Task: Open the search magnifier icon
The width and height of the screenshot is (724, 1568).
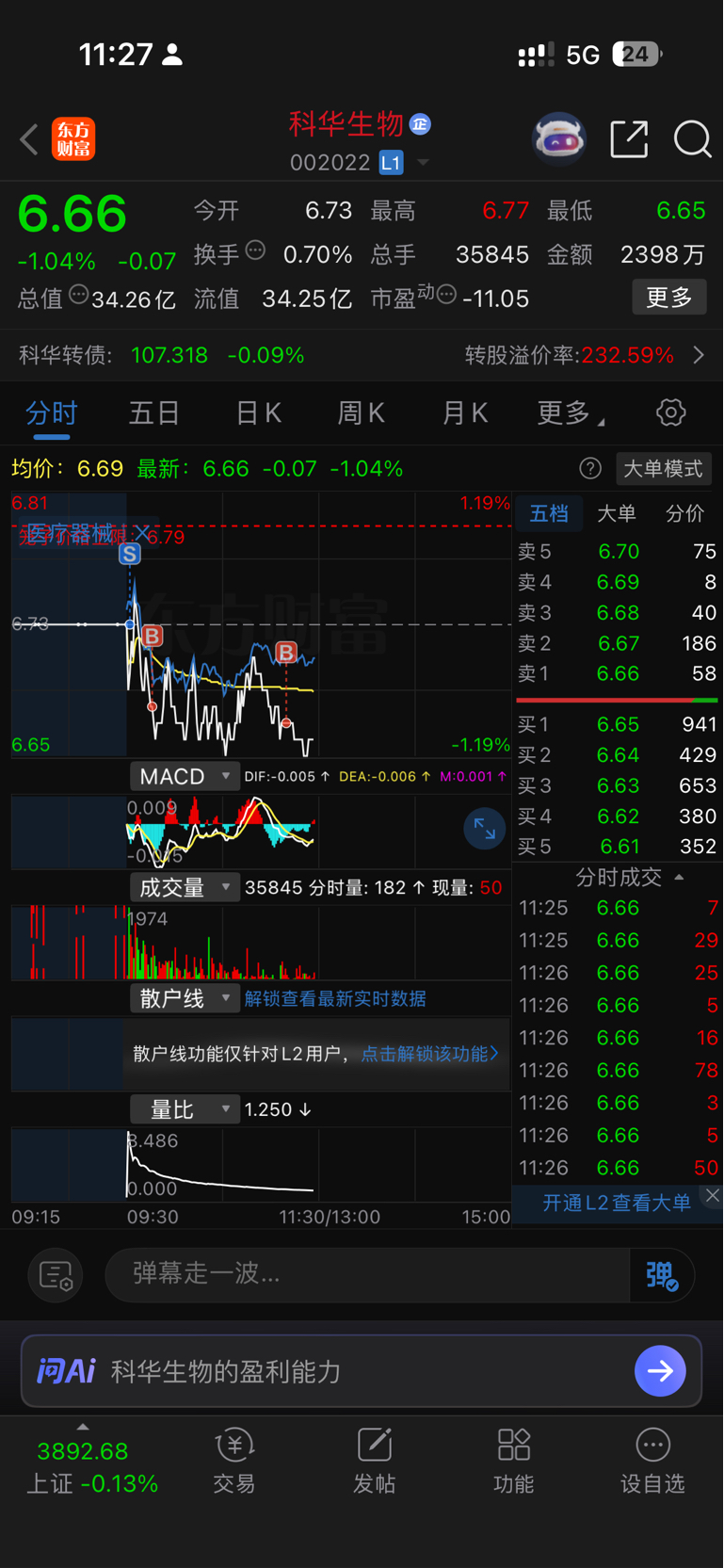Action: coord(692,139)
